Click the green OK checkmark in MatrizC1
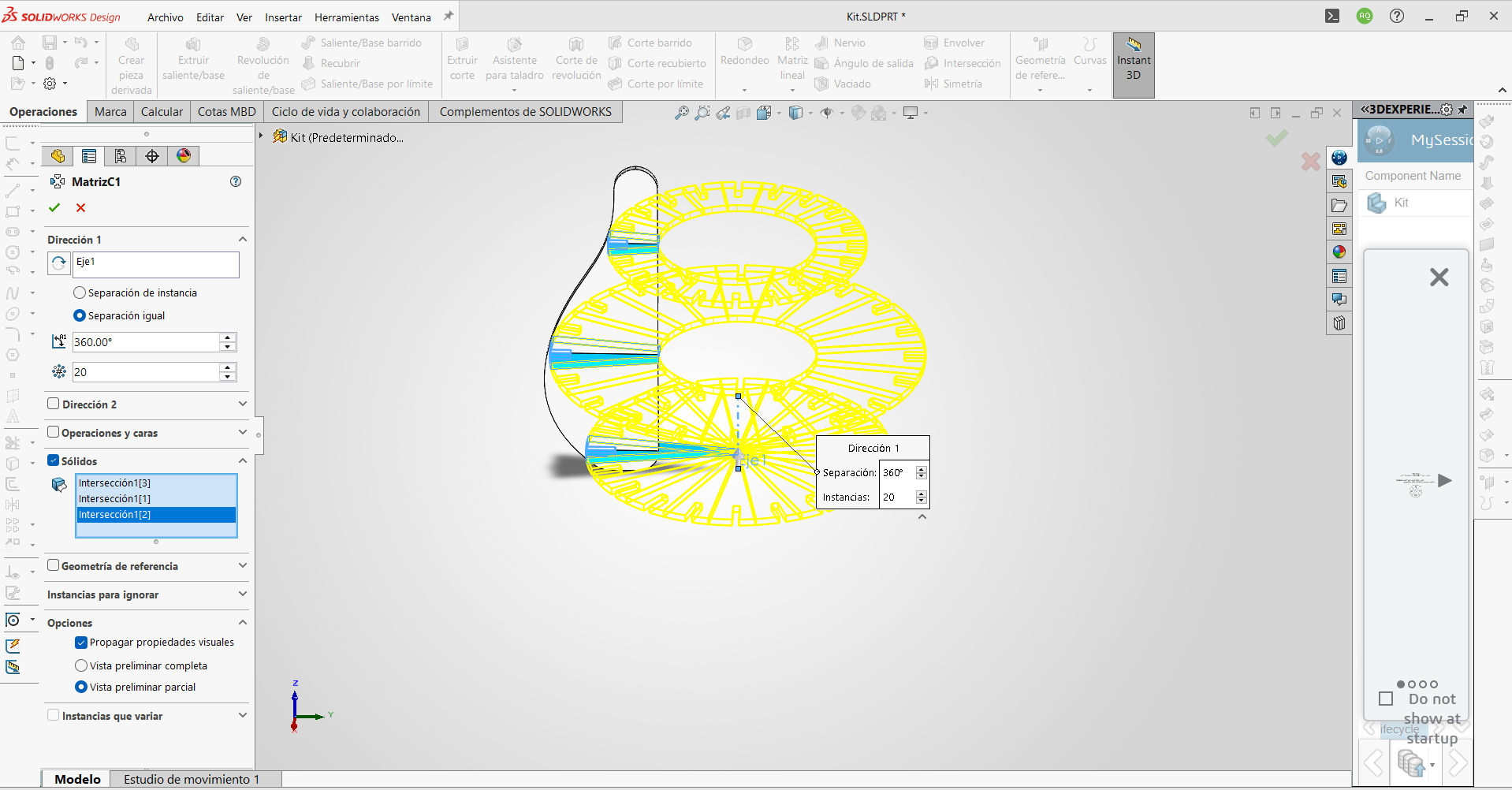The width and height of the screenshot is (1512, 790). click(x=54, y=207)
